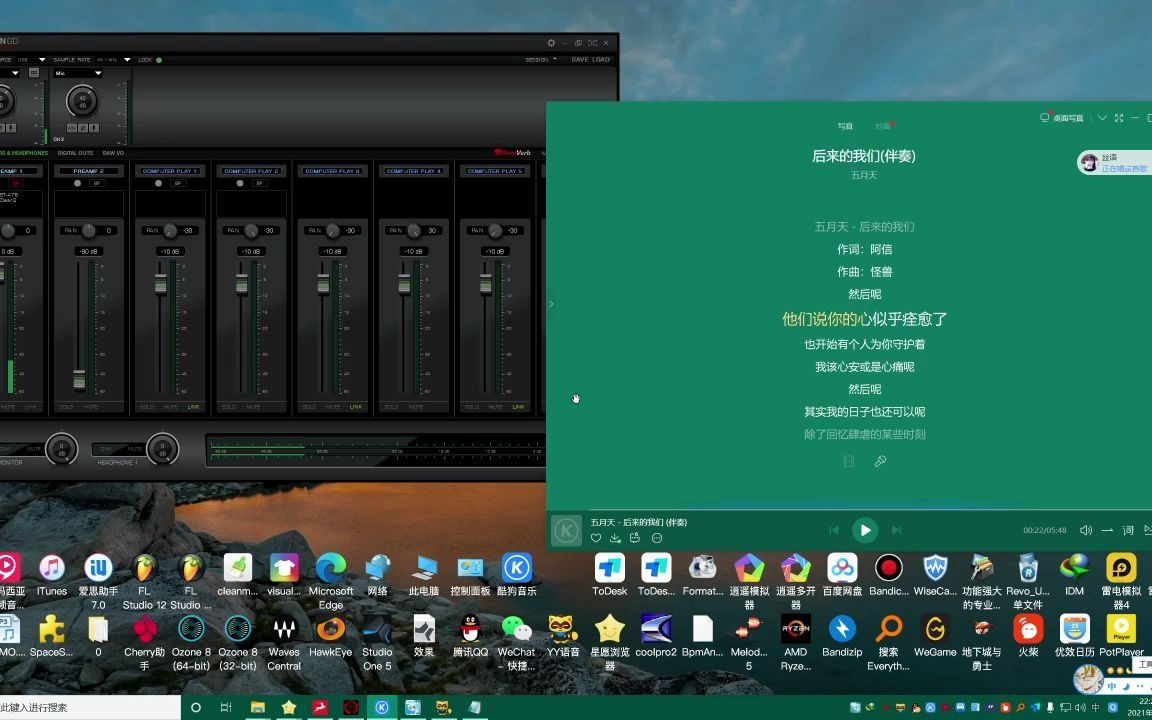Viewport: 1152px width, 720px height.
Task: Switch to the 写真 tab in Kugou
Action: coord(846,126)
